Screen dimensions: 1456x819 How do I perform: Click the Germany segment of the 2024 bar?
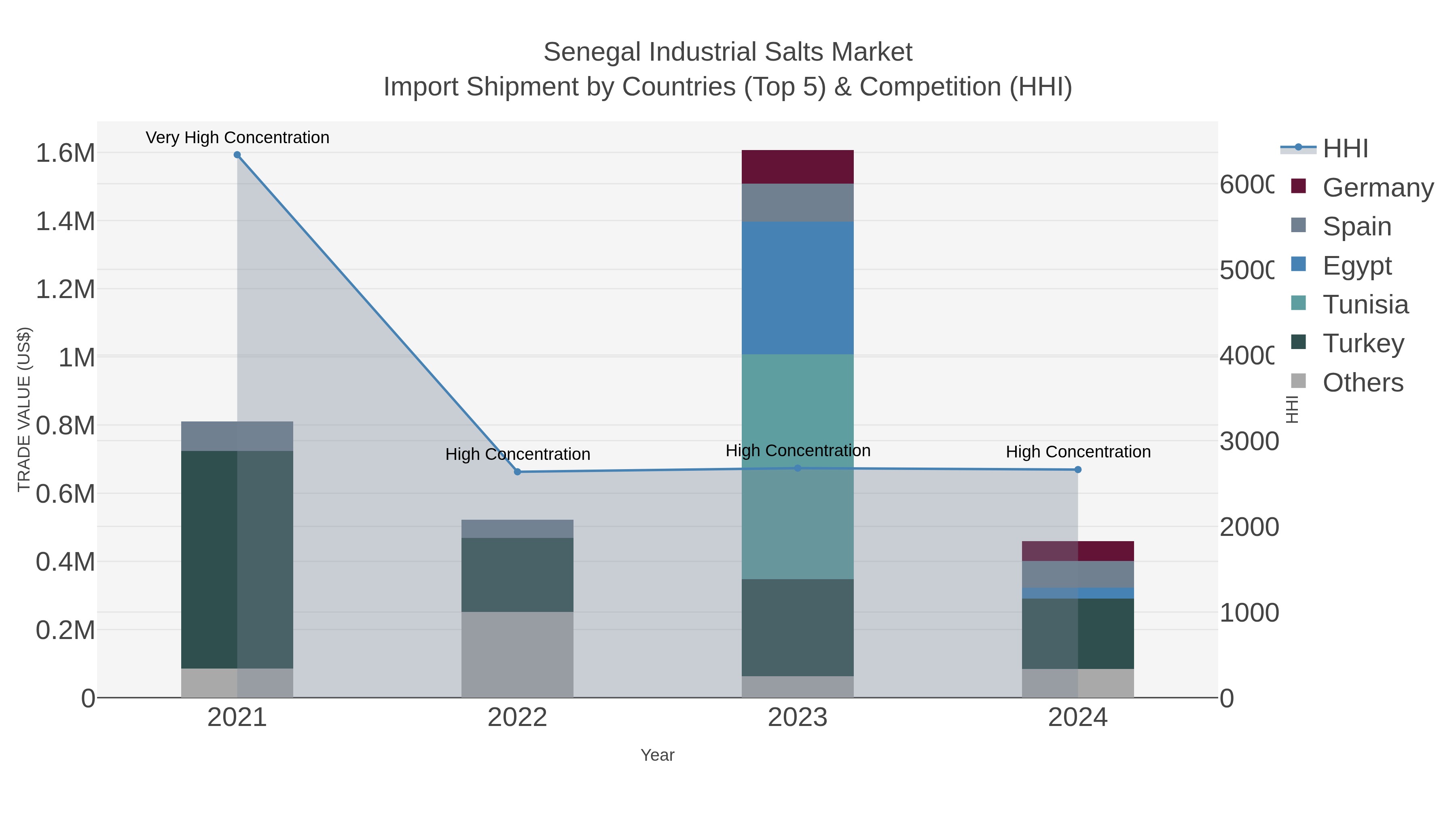pos(1078,551)
